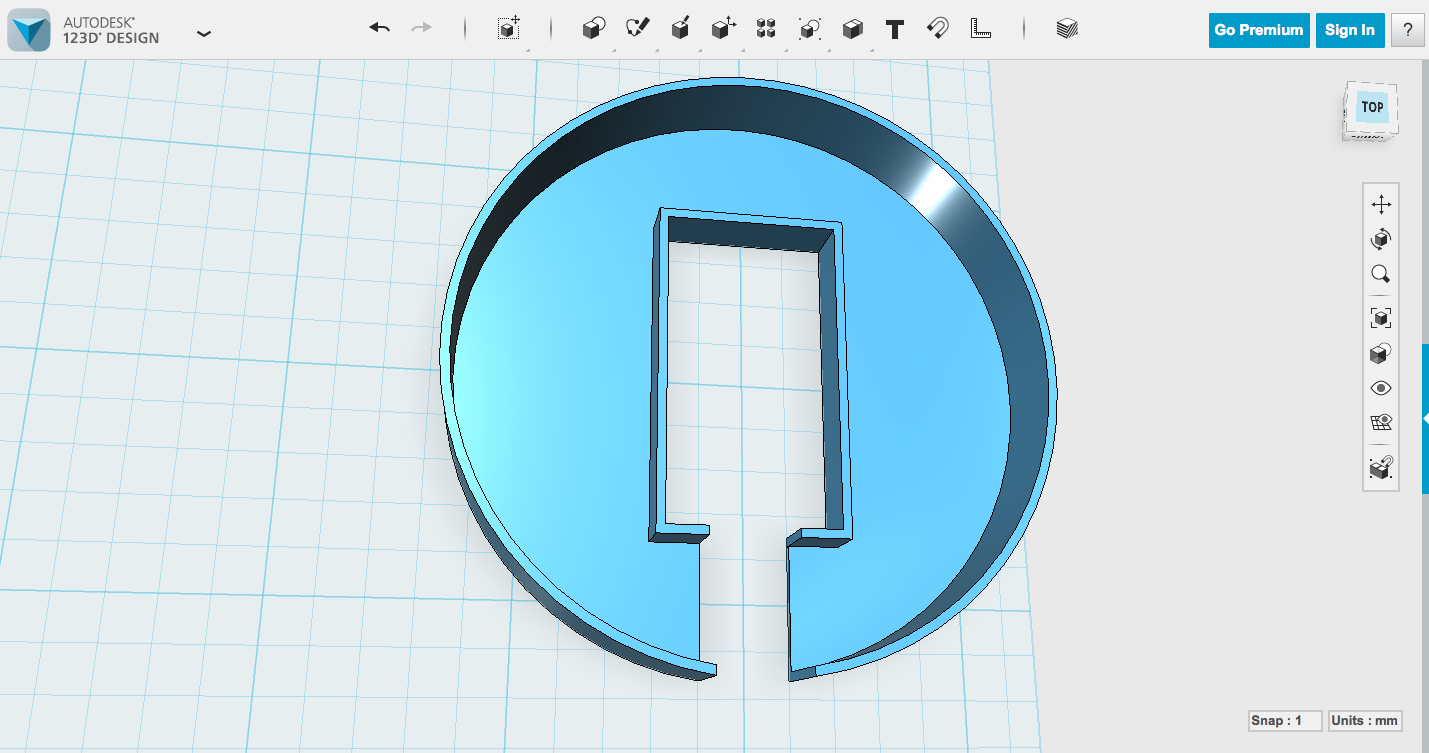Open the Snap : 1 setting
Viewport: 1429px width, 753px height.
coord(1285,721)
